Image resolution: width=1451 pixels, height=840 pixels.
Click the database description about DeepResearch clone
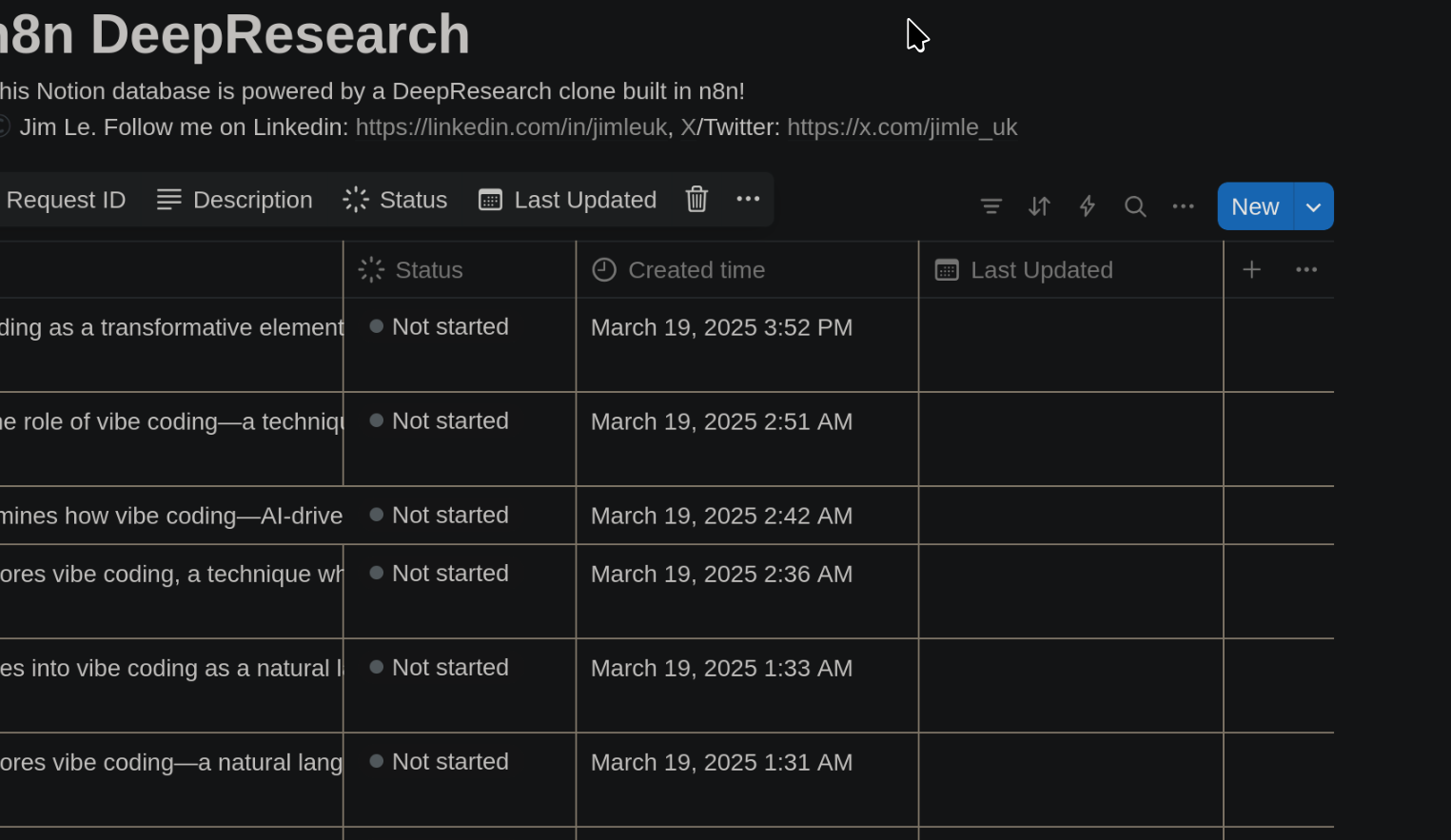[372, 91]
